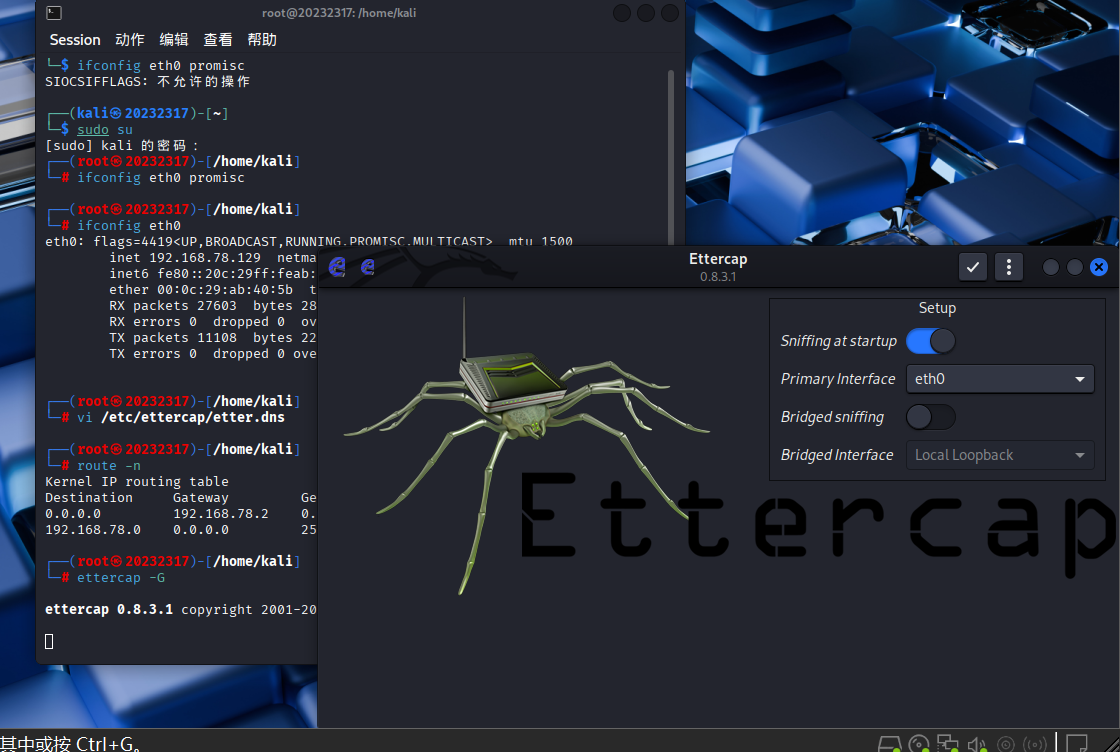Click the wireless/Bluetooth device status icon
Image resolution: width=1120 pixels, height=752 pixels.
click(1035, 743)
